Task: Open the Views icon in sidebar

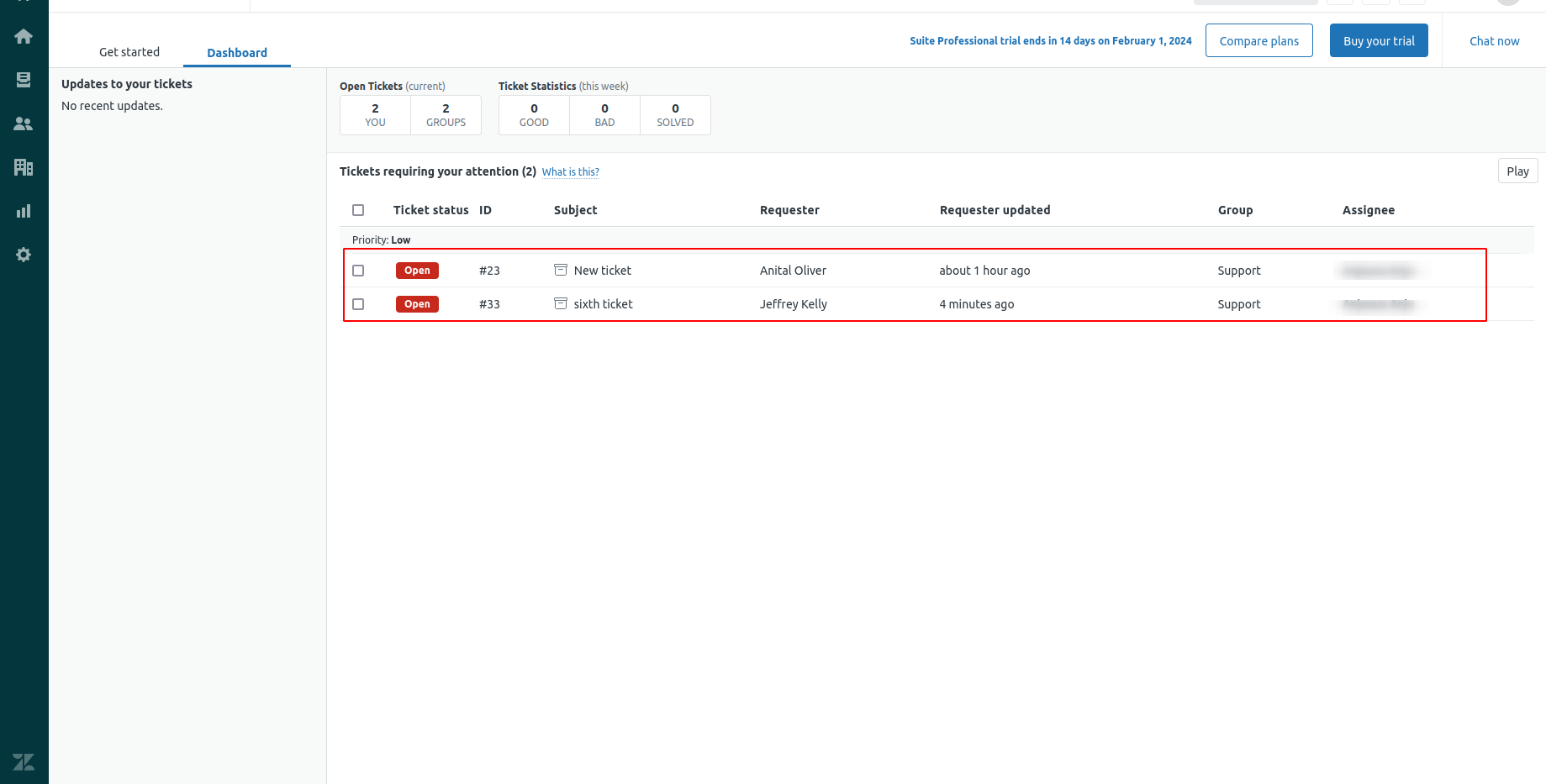Action: 24,80
